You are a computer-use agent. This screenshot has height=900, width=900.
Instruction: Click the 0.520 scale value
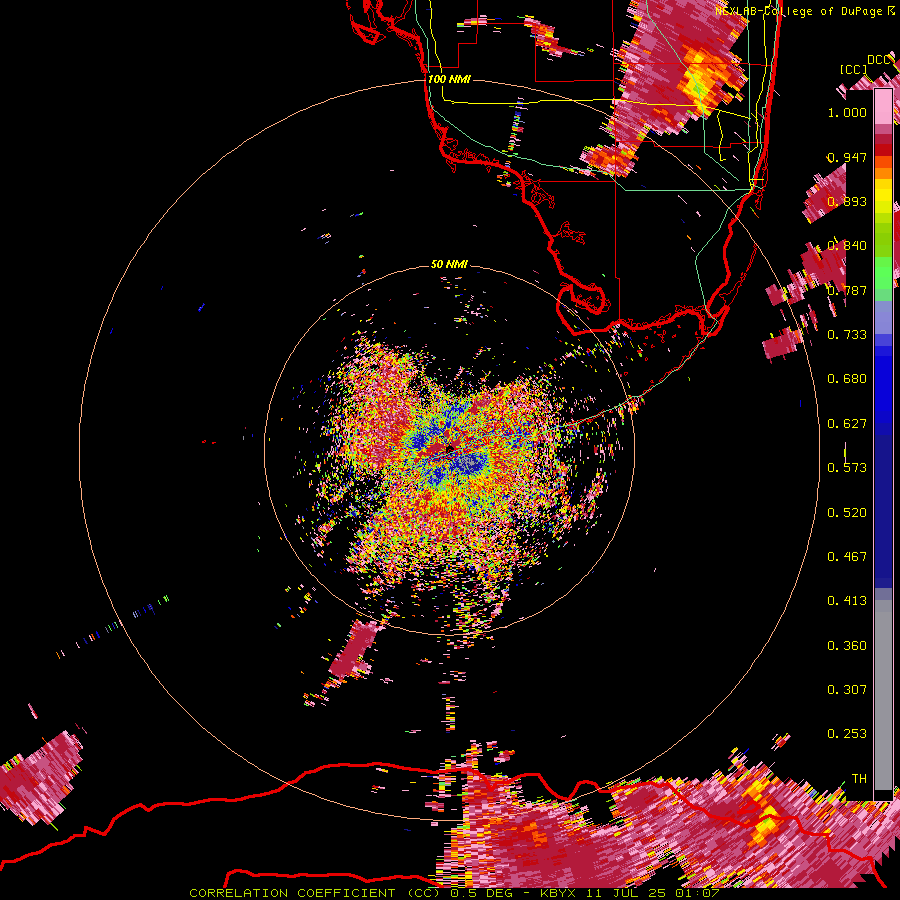847,513
